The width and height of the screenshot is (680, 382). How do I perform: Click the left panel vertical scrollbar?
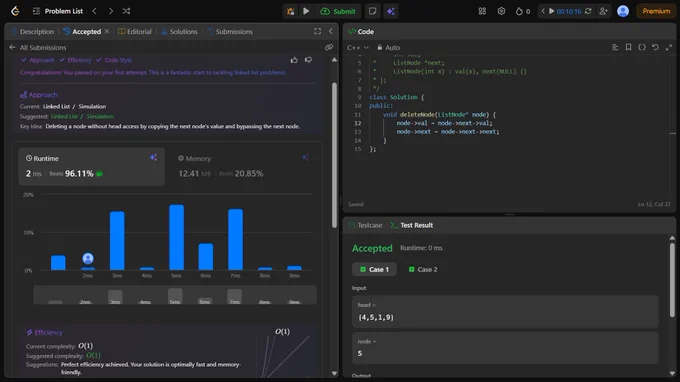pyautogui.click(x=334, y=155)
